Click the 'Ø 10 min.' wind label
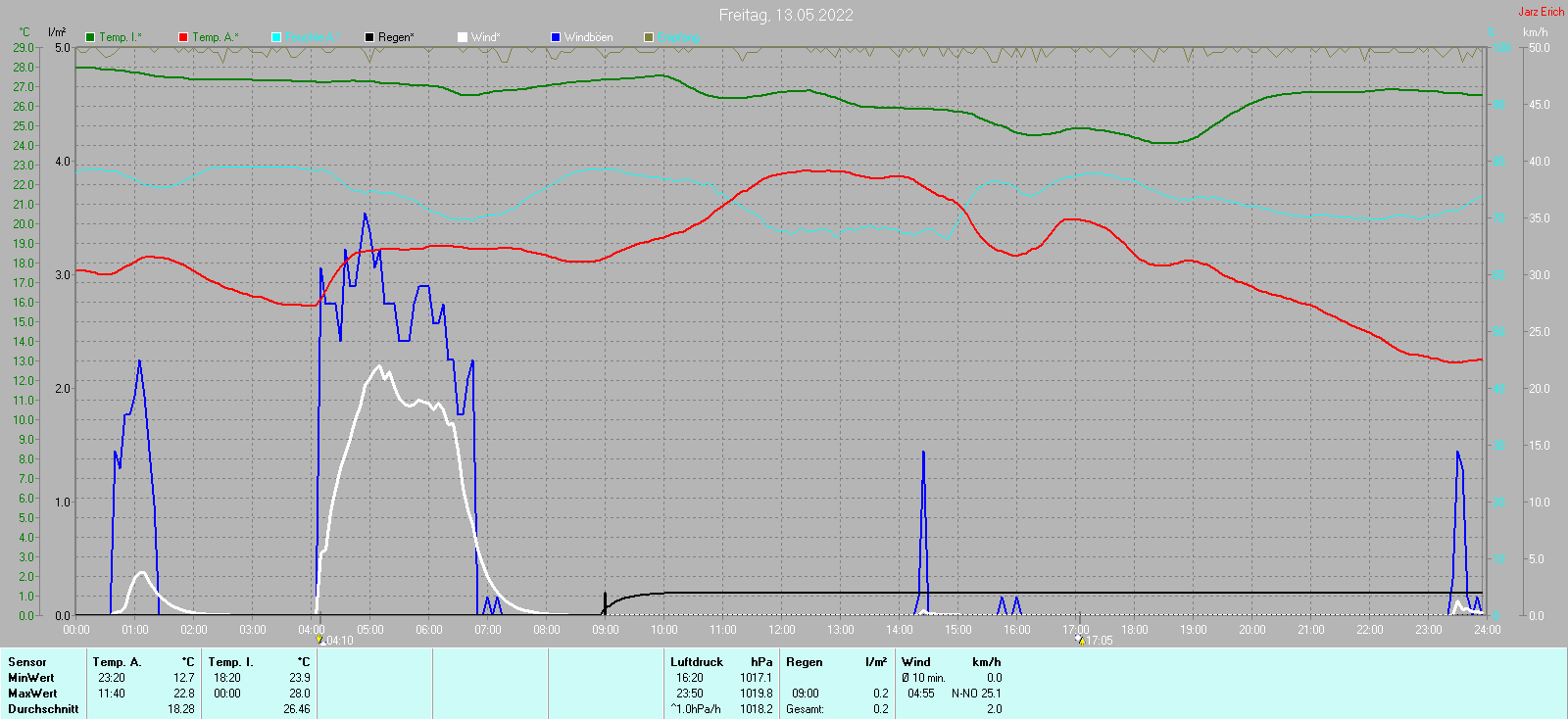Image resolution: width=1568 pixels, height=719 pixels. point(924,678)
